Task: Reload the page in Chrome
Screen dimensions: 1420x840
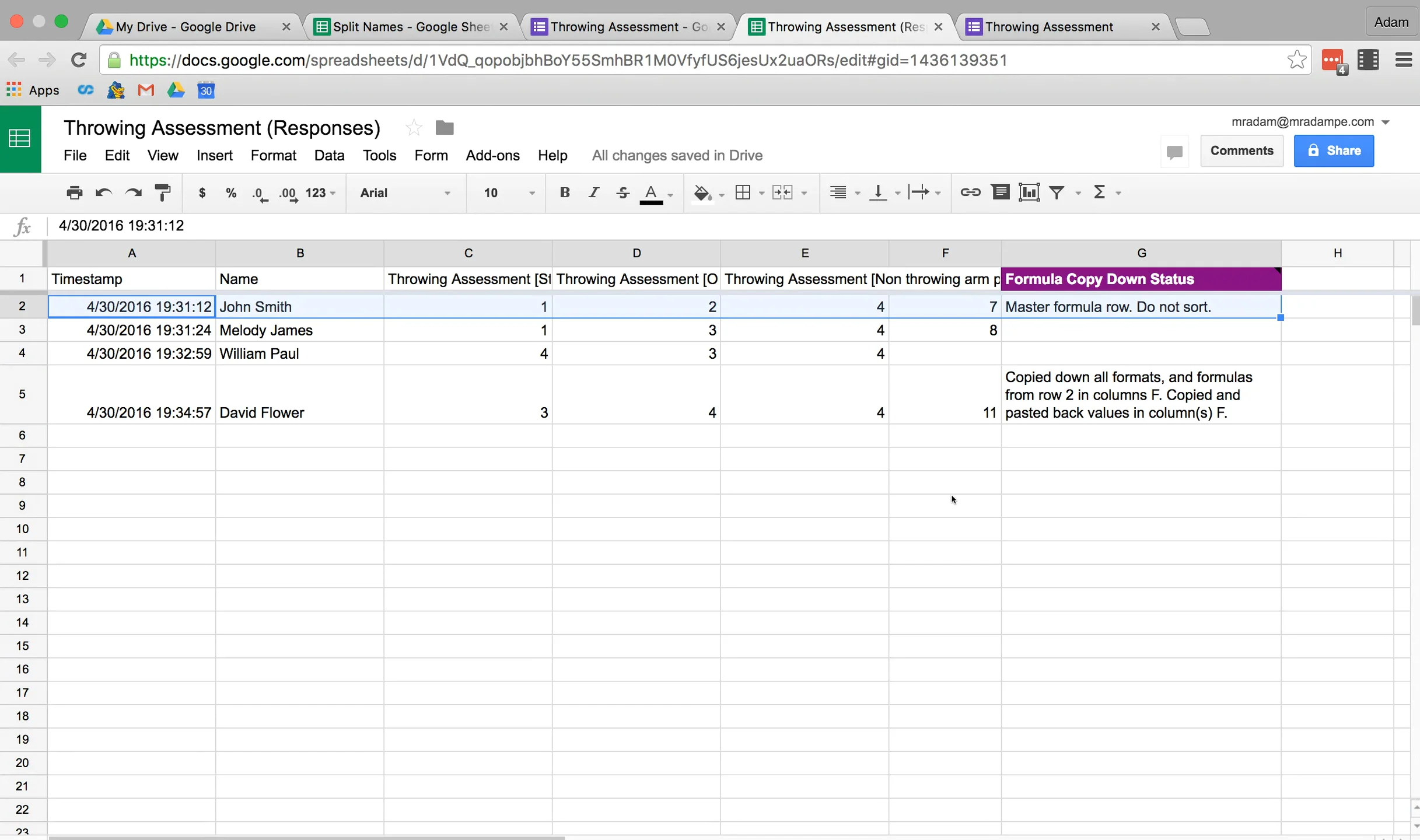Action: [79, 60]
